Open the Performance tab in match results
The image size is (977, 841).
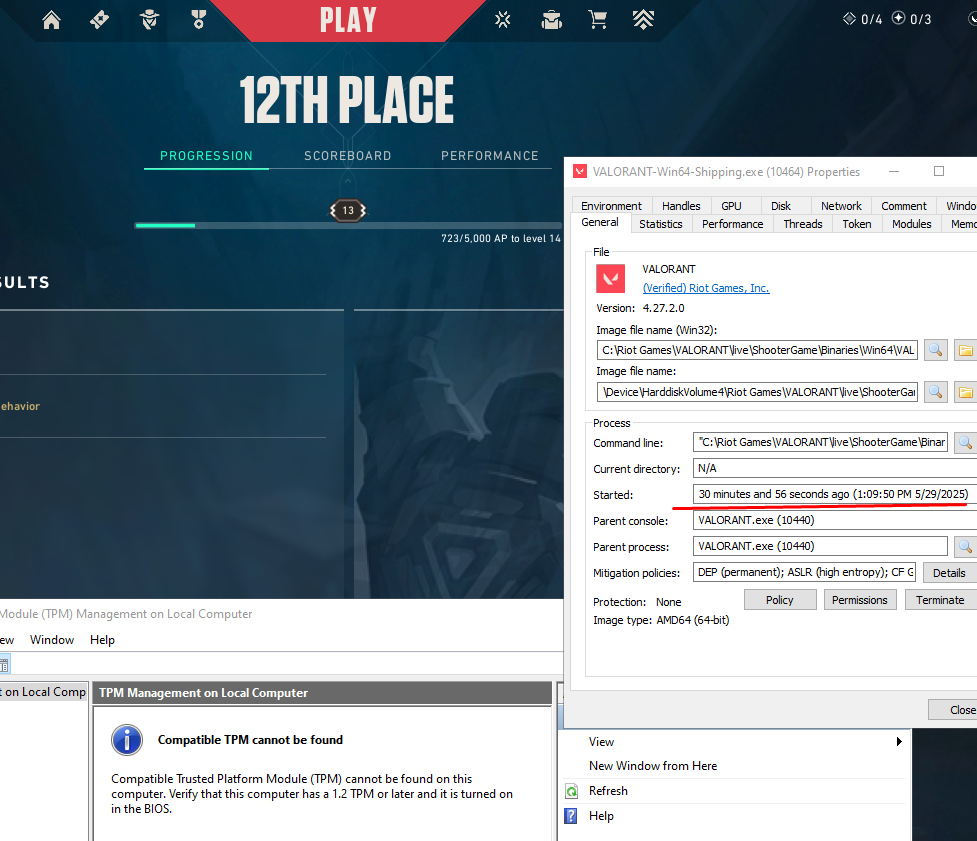tap(489, 156)
